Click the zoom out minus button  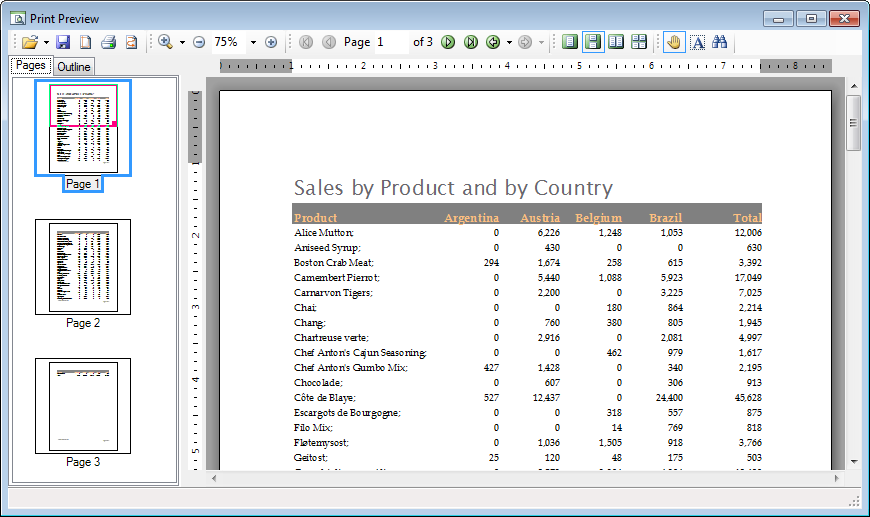[x=199, y=42]
